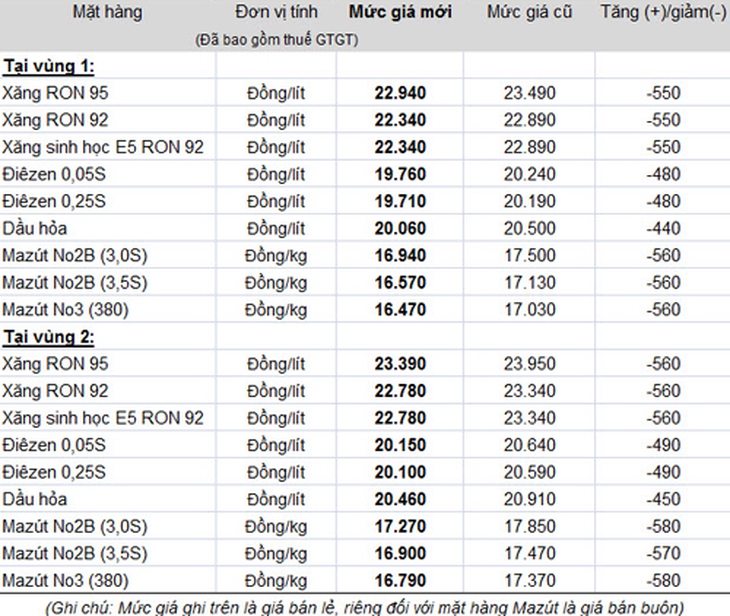
Task: Click new price 16.790 cell
Action: tap(400, 581)
